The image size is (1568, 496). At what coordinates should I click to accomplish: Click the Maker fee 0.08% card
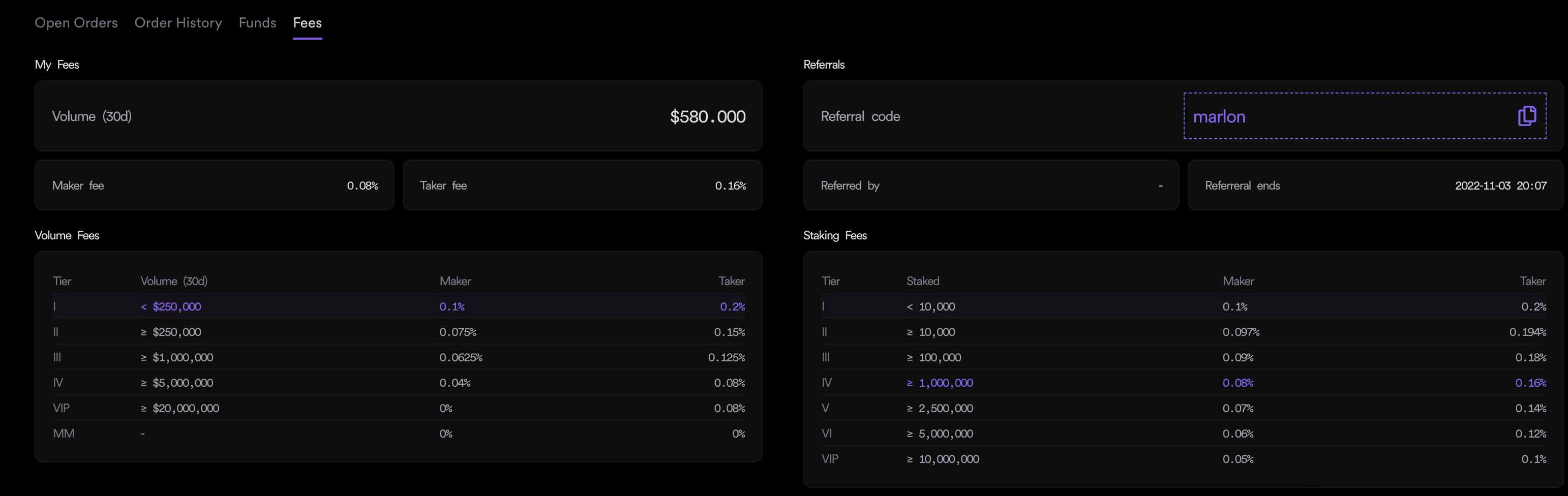(214, 185)
